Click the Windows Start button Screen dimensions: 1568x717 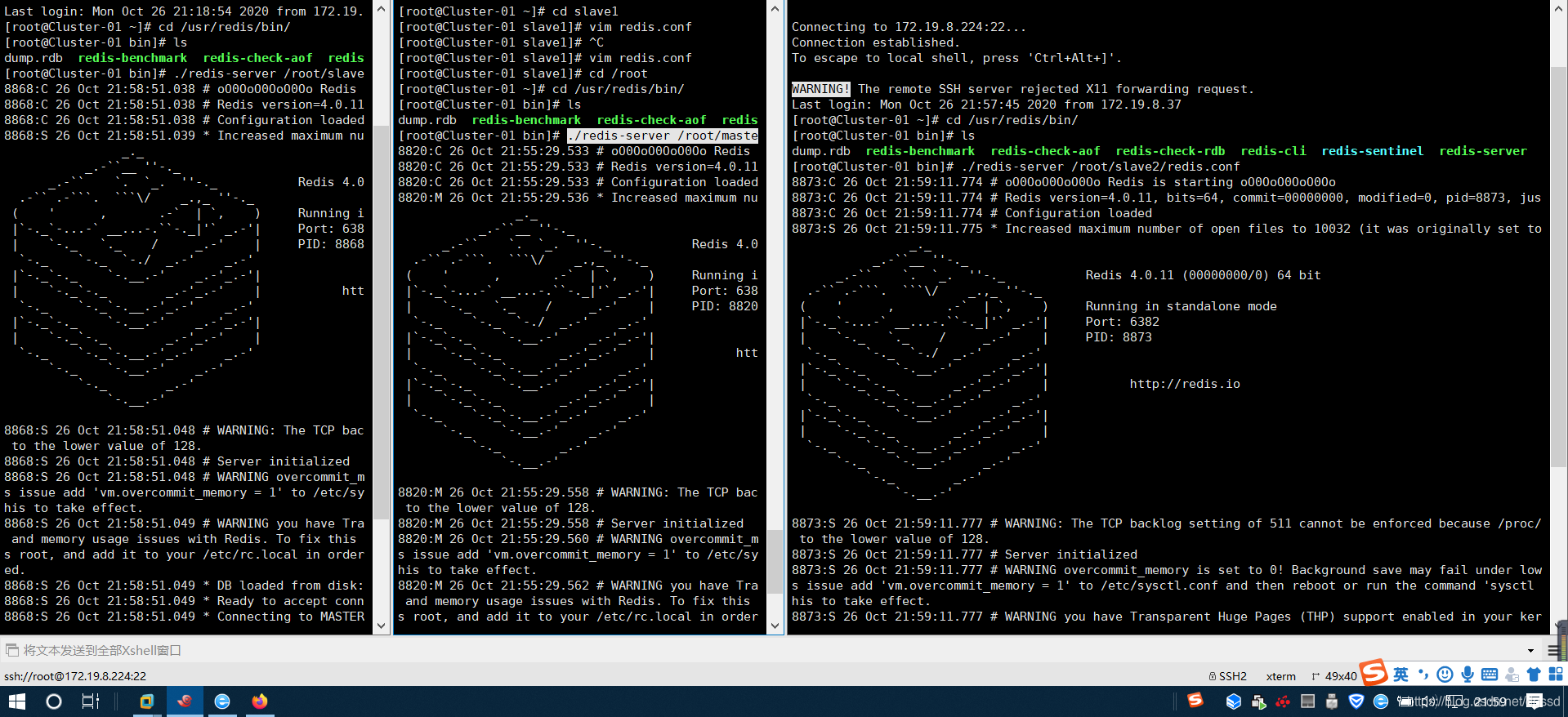17,701
